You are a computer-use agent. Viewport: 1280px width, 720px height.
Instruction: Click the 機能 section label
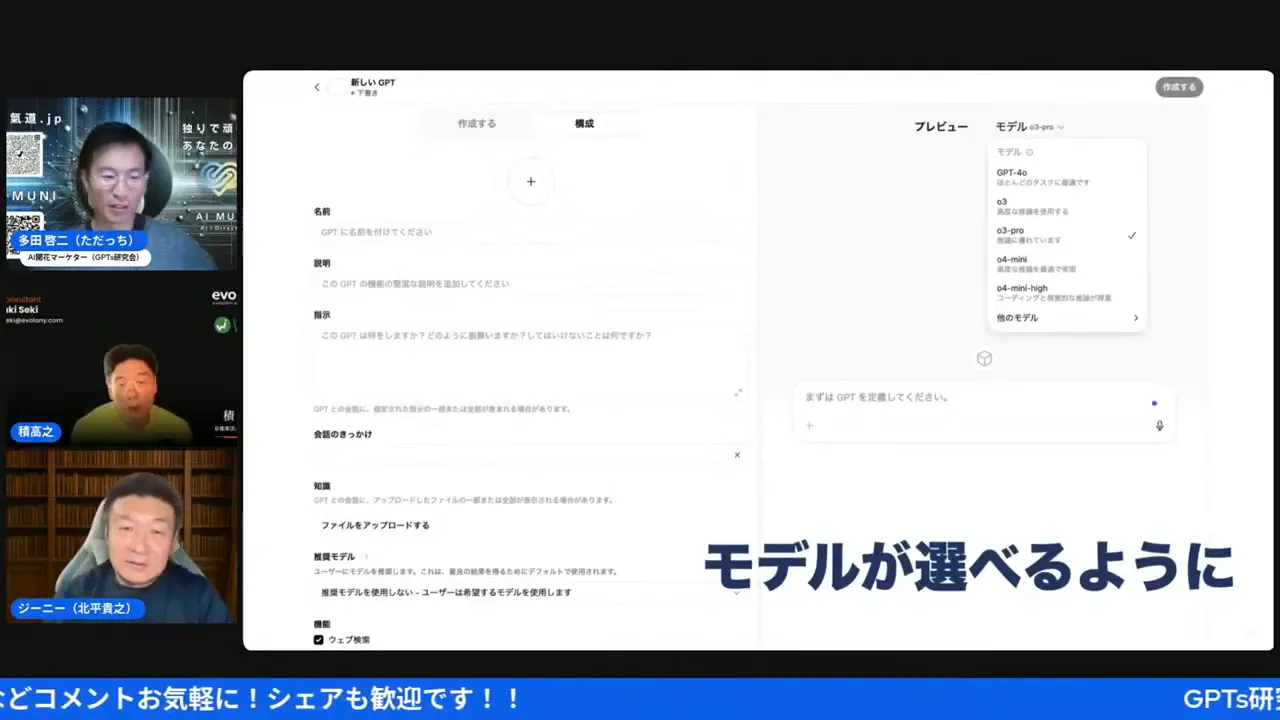click(x=322, y=624)
